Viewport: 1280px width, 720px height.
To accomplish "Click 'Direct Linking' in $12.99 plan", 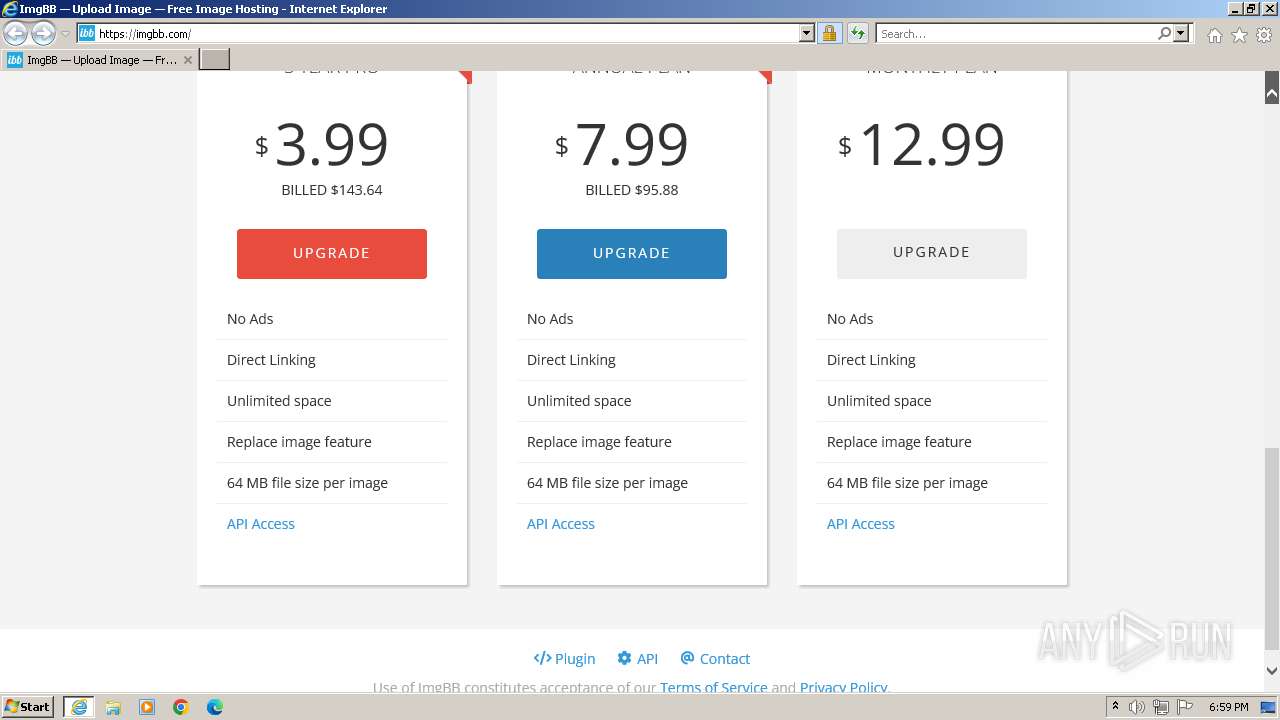I will point(871,360).
